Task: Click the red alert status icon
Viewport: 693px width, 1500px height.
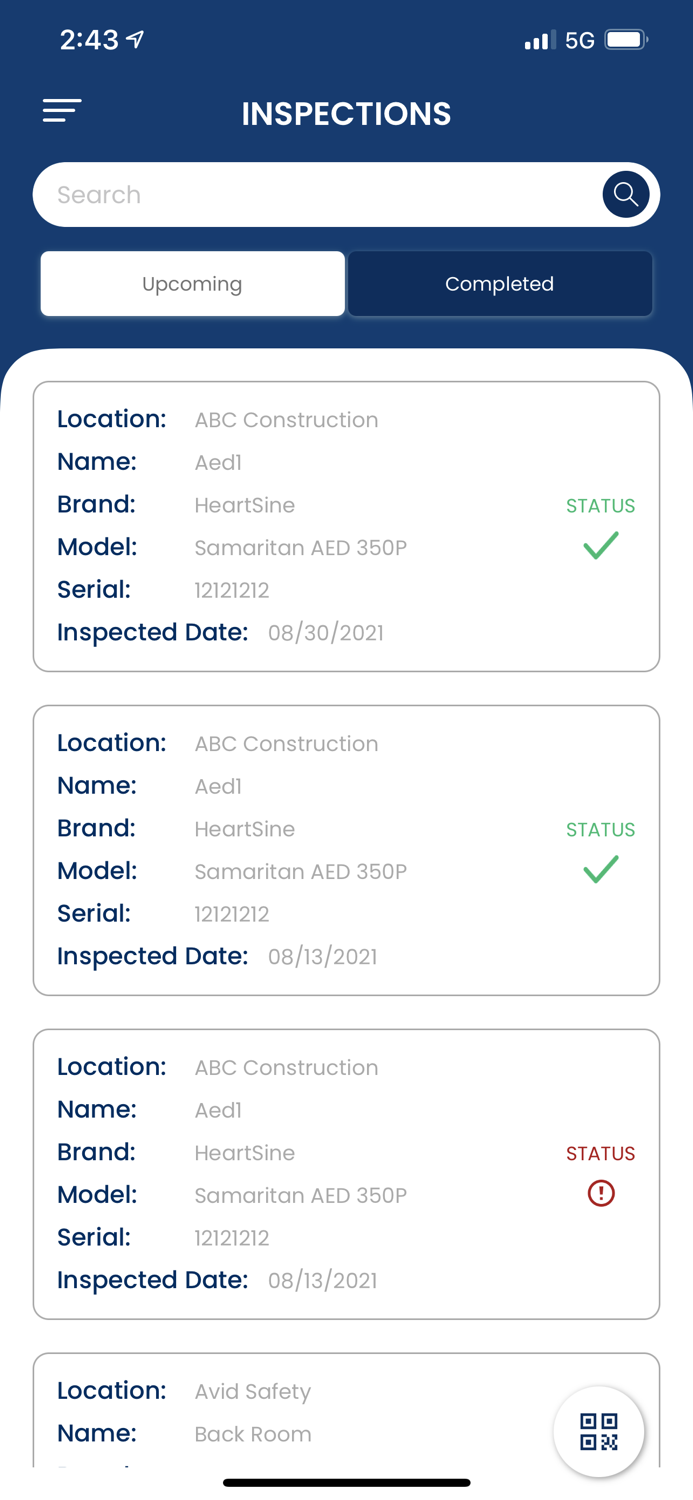Action: pos(600,1194)
